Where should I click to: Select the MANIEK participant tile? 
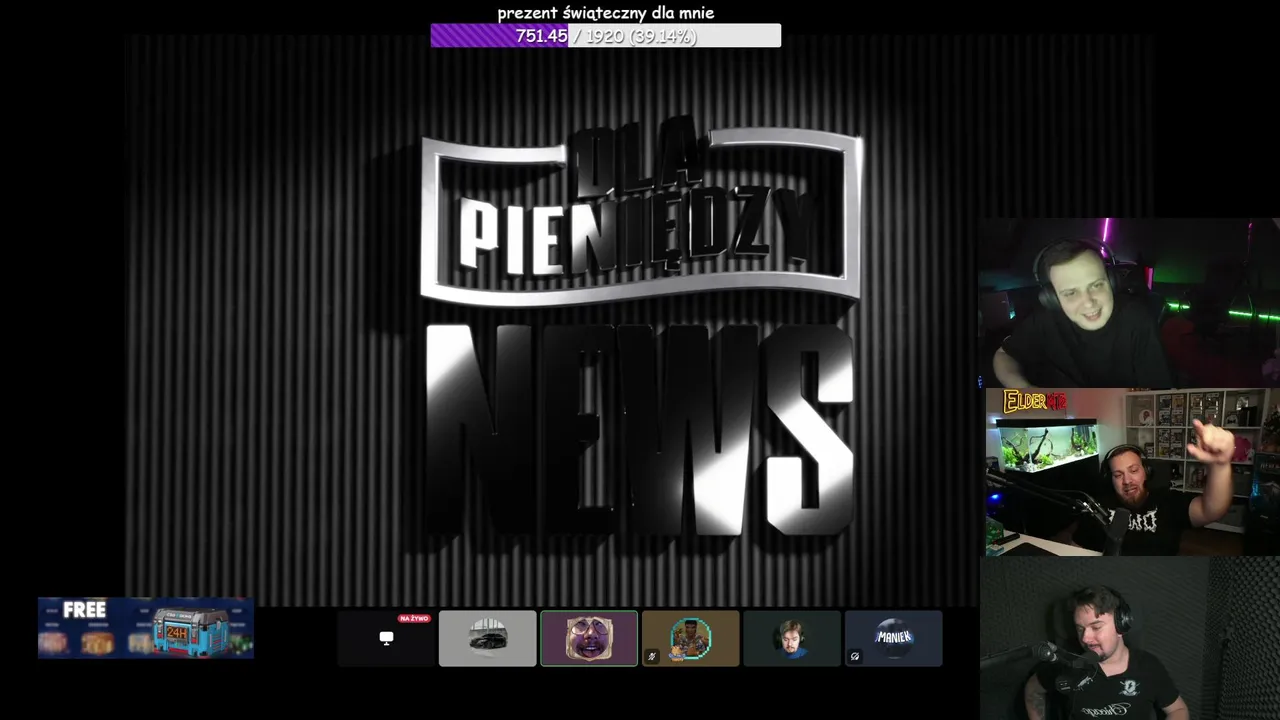tap(894, 638)
